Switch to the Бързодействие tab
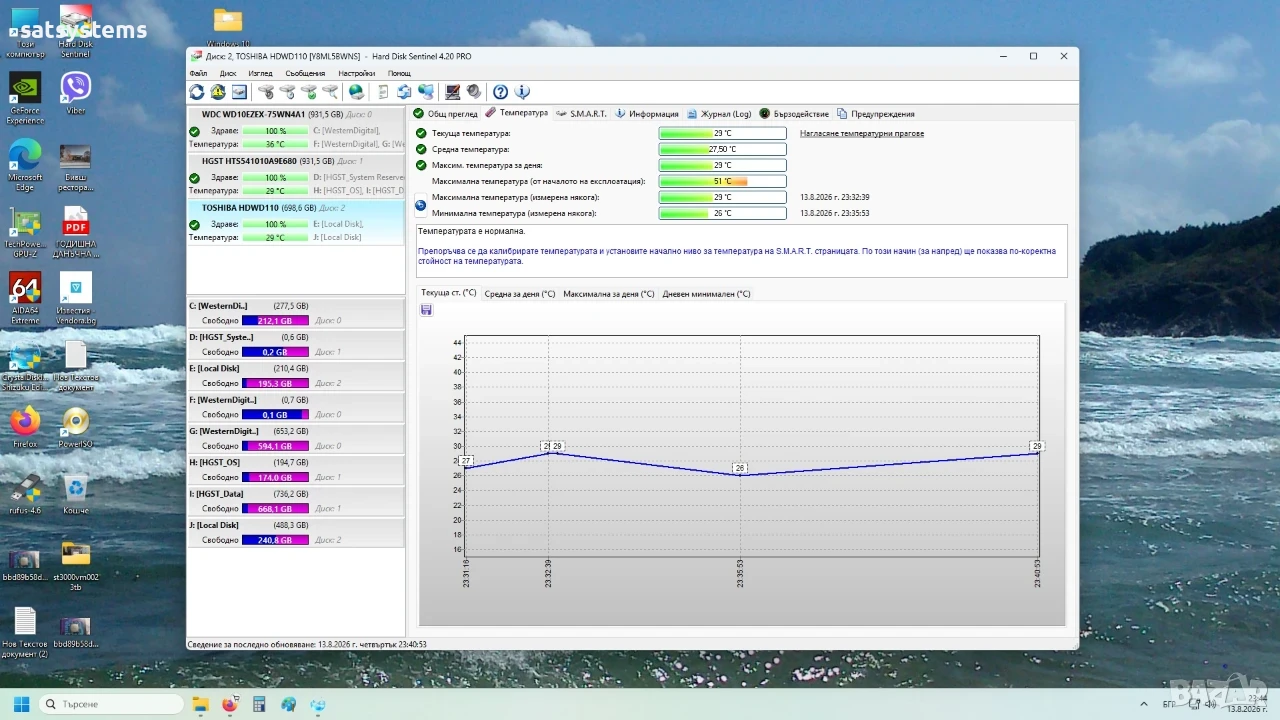Viewport: 1280px width, 720px height. tap(794, 114)
